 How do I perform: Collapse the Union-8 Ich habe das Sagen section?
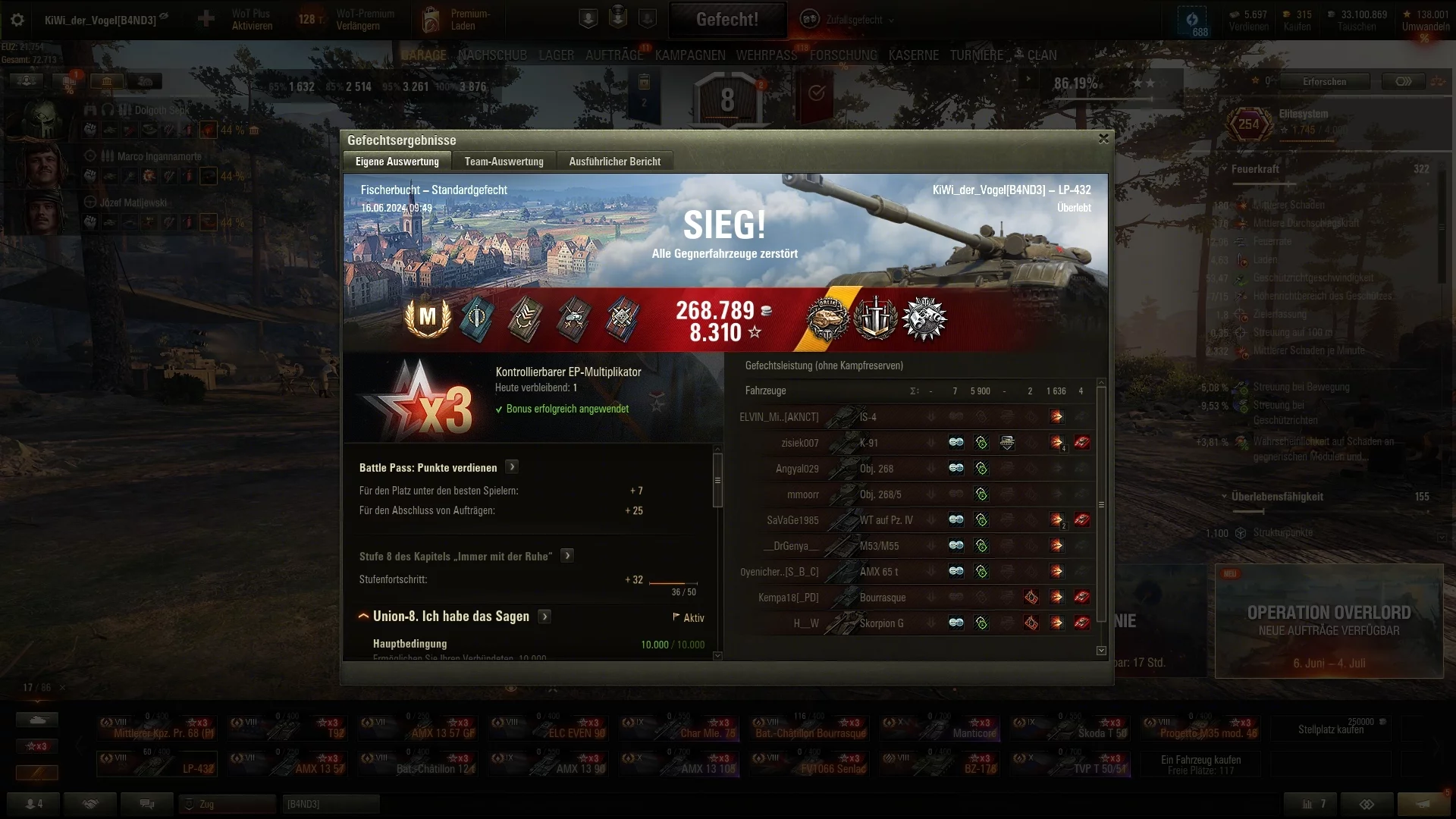[363, 617]
